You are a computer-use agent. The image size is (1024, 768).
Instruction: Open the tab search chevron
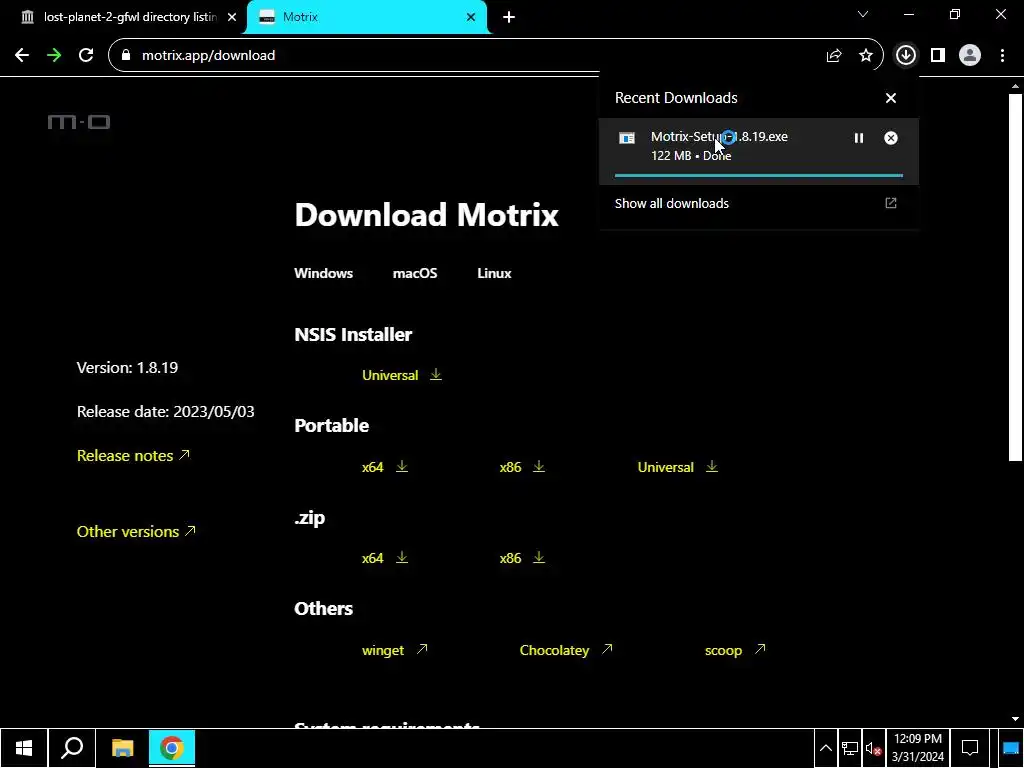coord(863,14)
